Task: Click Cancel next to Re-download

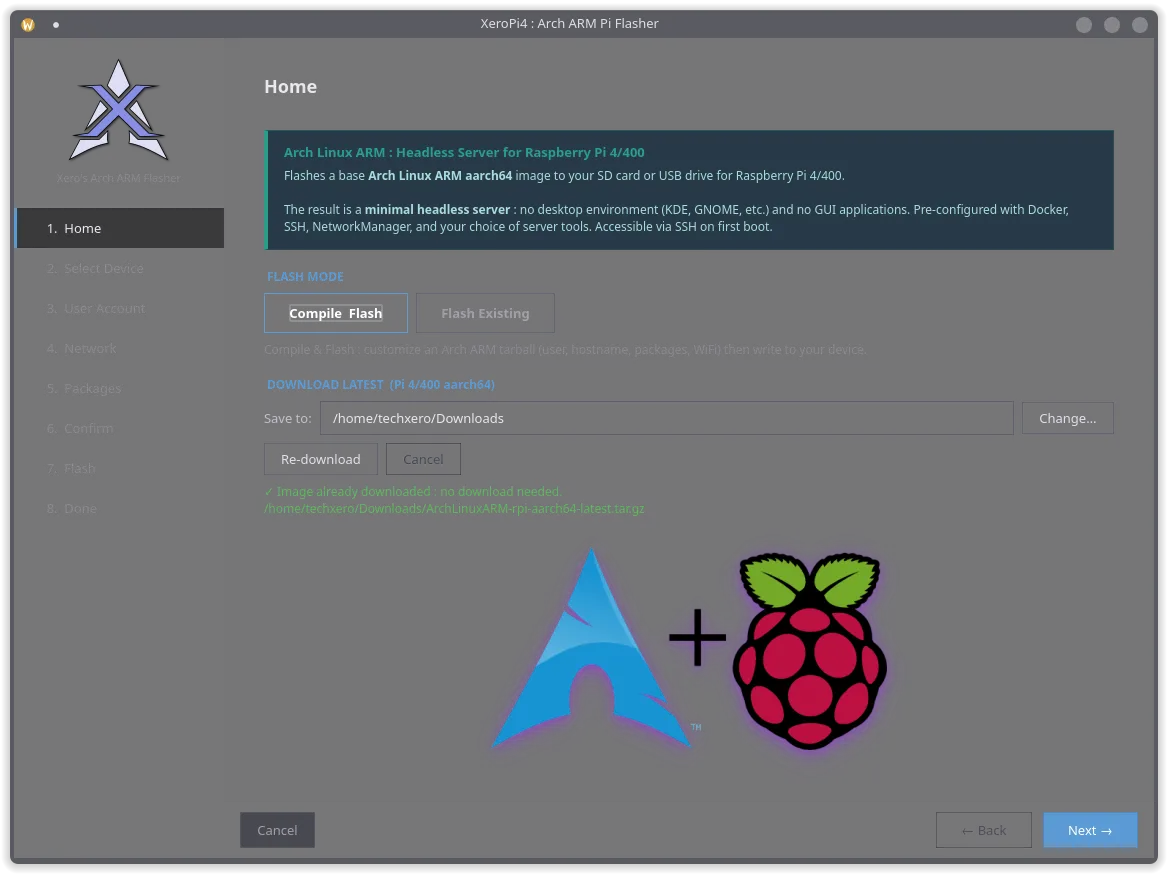Action: (423, 459)
